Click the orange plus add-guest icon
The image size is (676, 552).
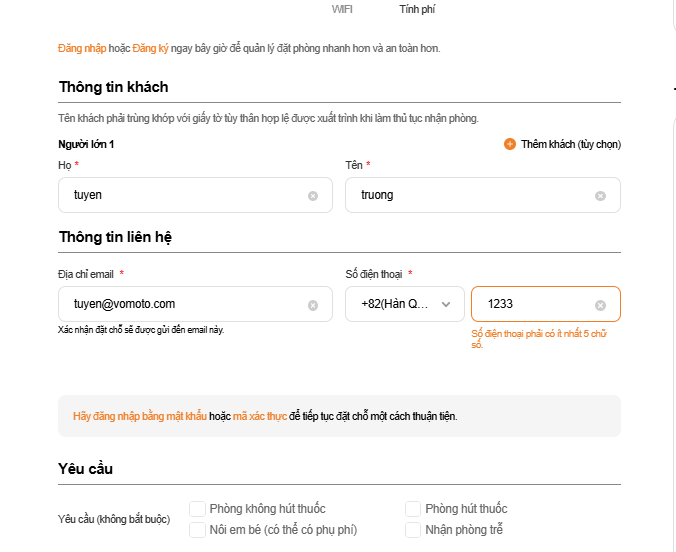[510, 144]
